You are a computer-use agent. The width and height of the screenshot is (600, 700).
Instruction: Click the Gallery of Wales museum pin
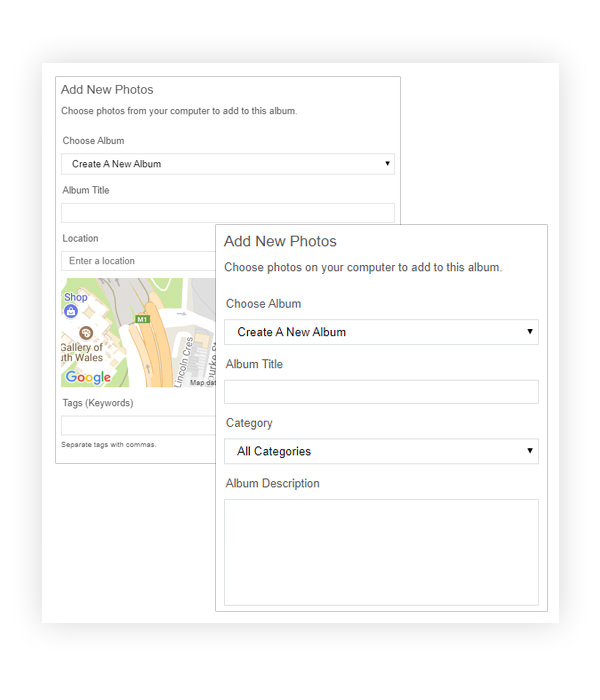click(x=86, y=333)
